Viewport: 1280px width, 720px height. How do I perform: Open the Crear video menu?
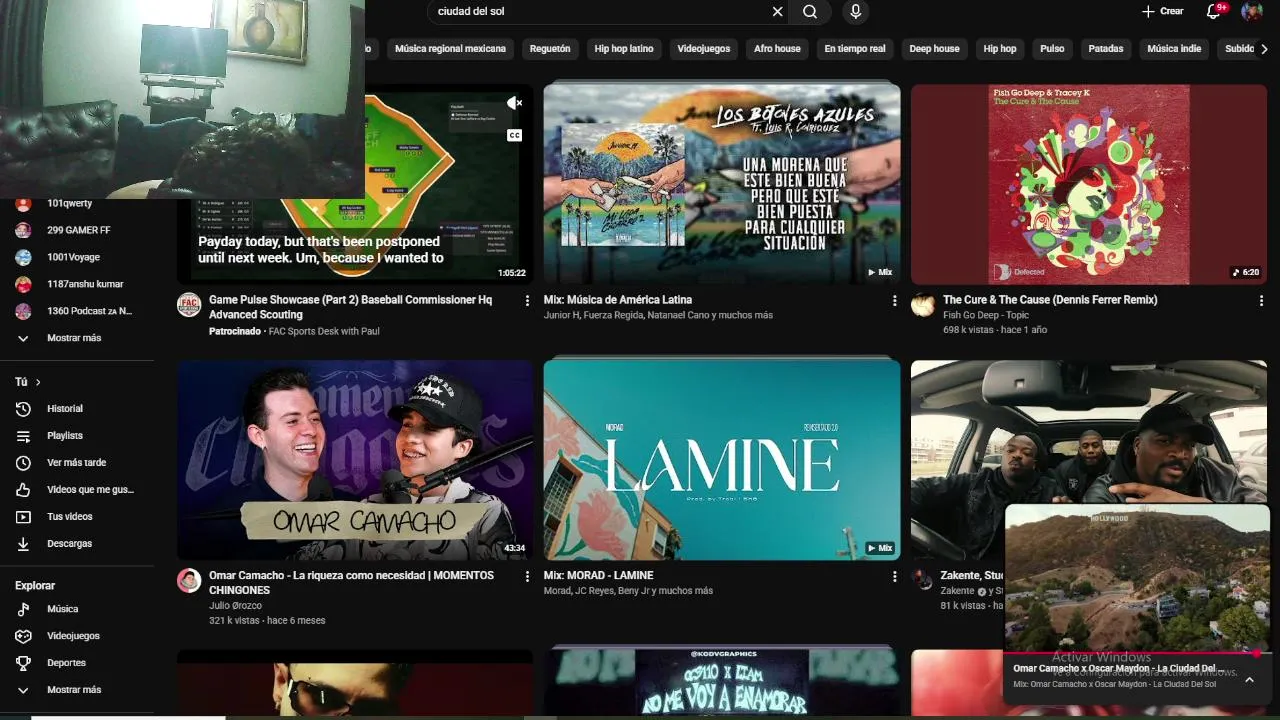[1163, 11]
